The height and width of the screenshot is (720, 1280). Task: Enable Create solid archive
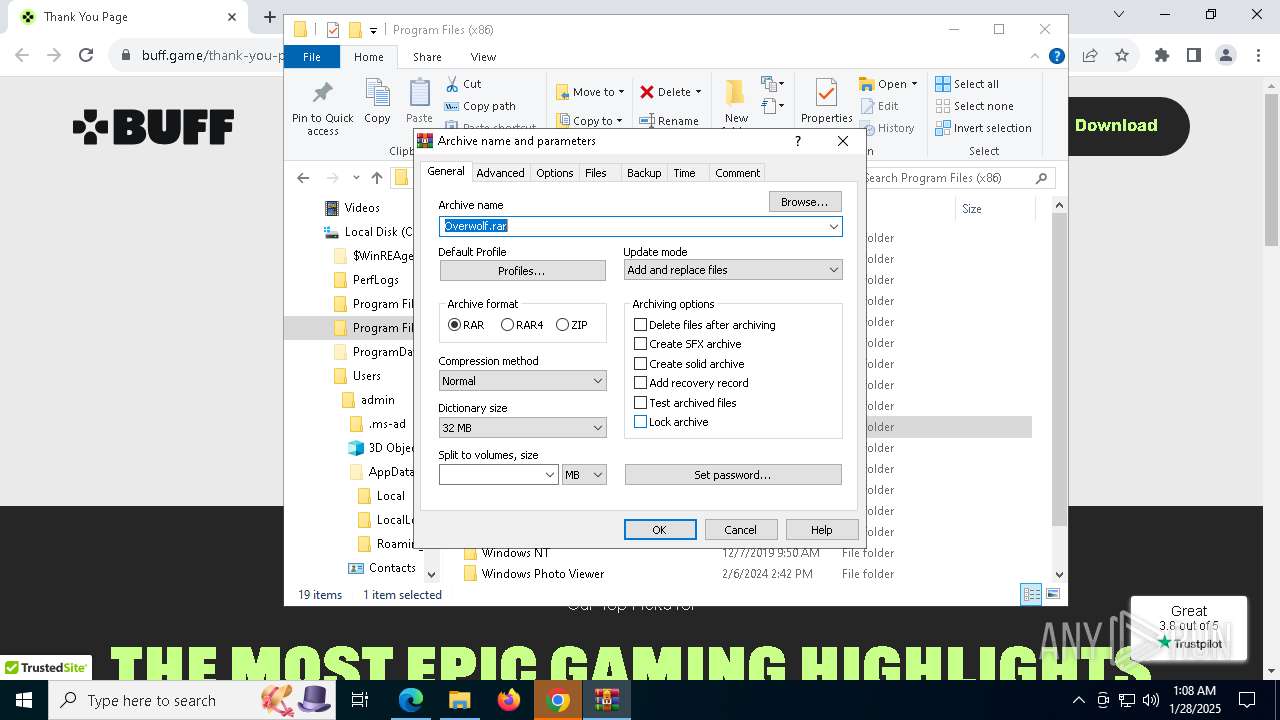pos(640,364)
